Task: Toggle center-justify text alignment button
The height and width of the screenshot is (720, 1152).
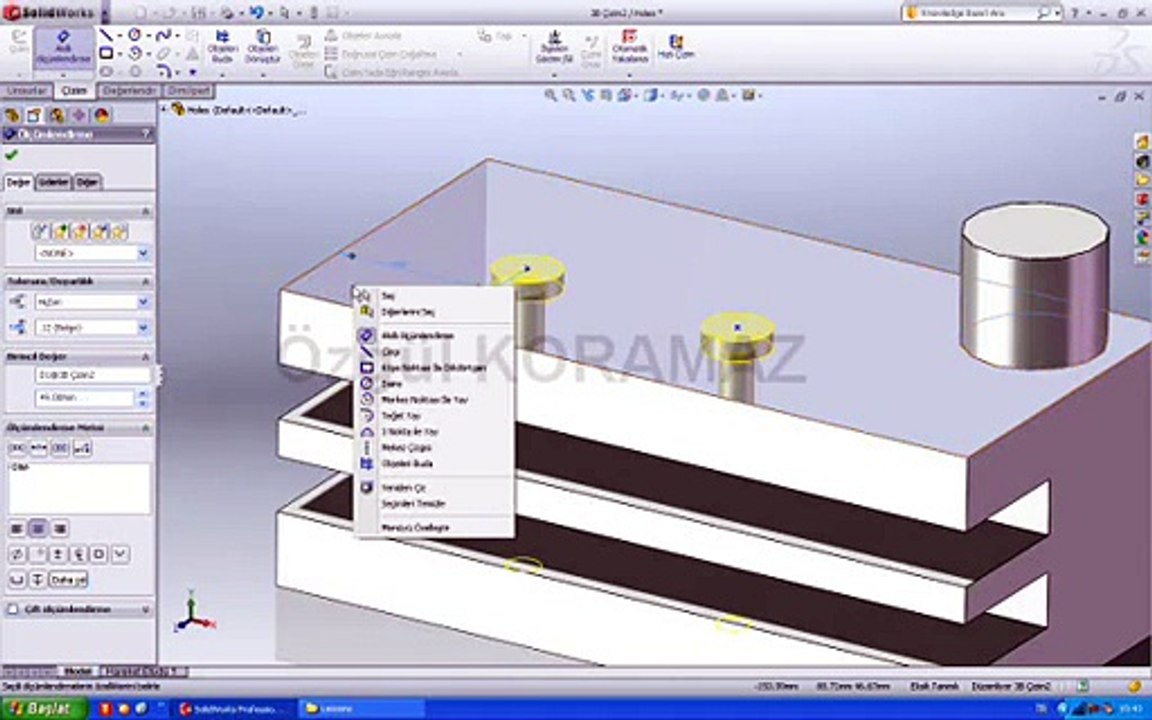Action: [x=38, y=528]
